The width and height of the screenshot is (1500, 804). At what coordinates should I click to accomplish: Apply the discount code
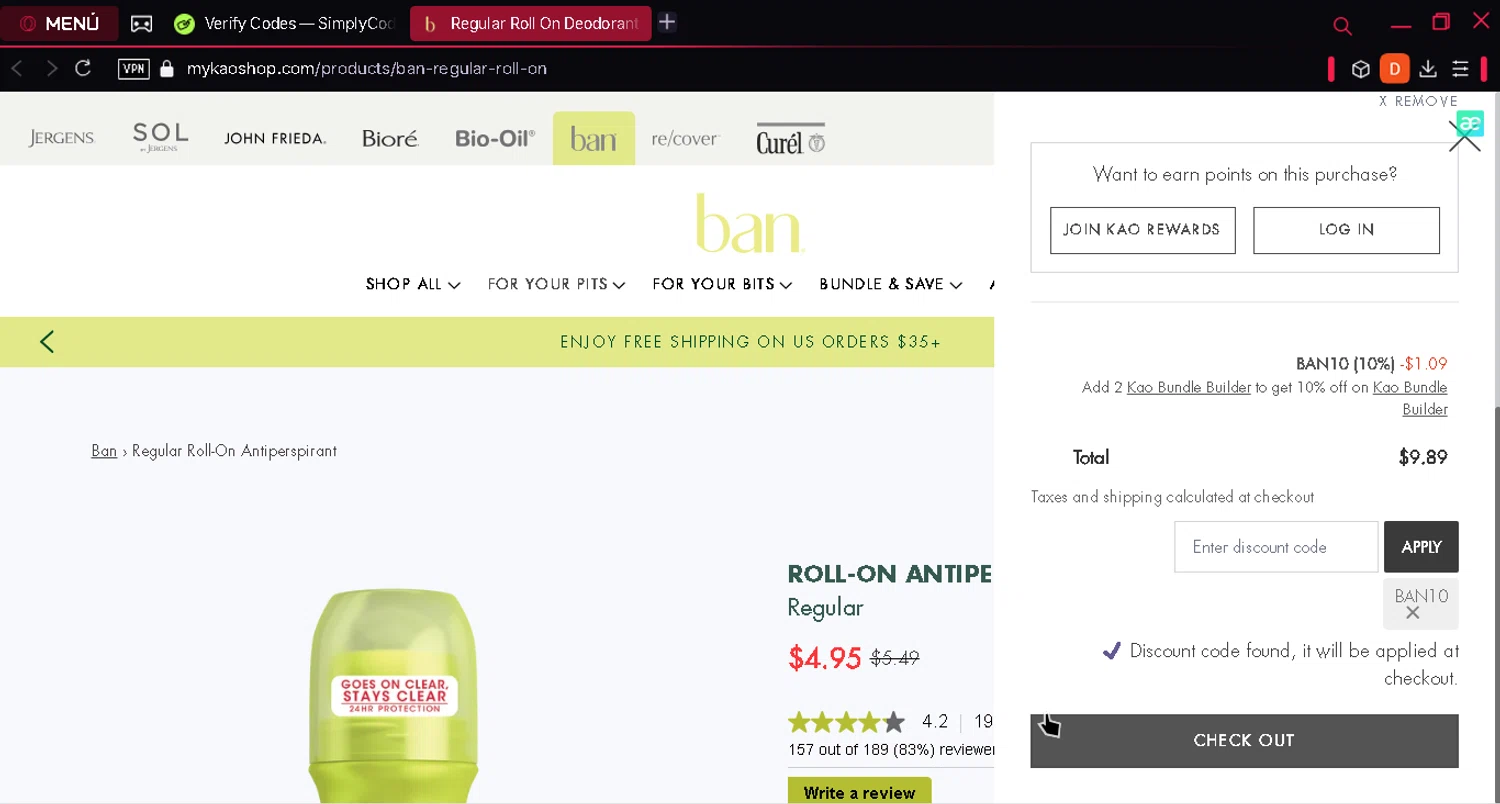tap(1421, 547)
